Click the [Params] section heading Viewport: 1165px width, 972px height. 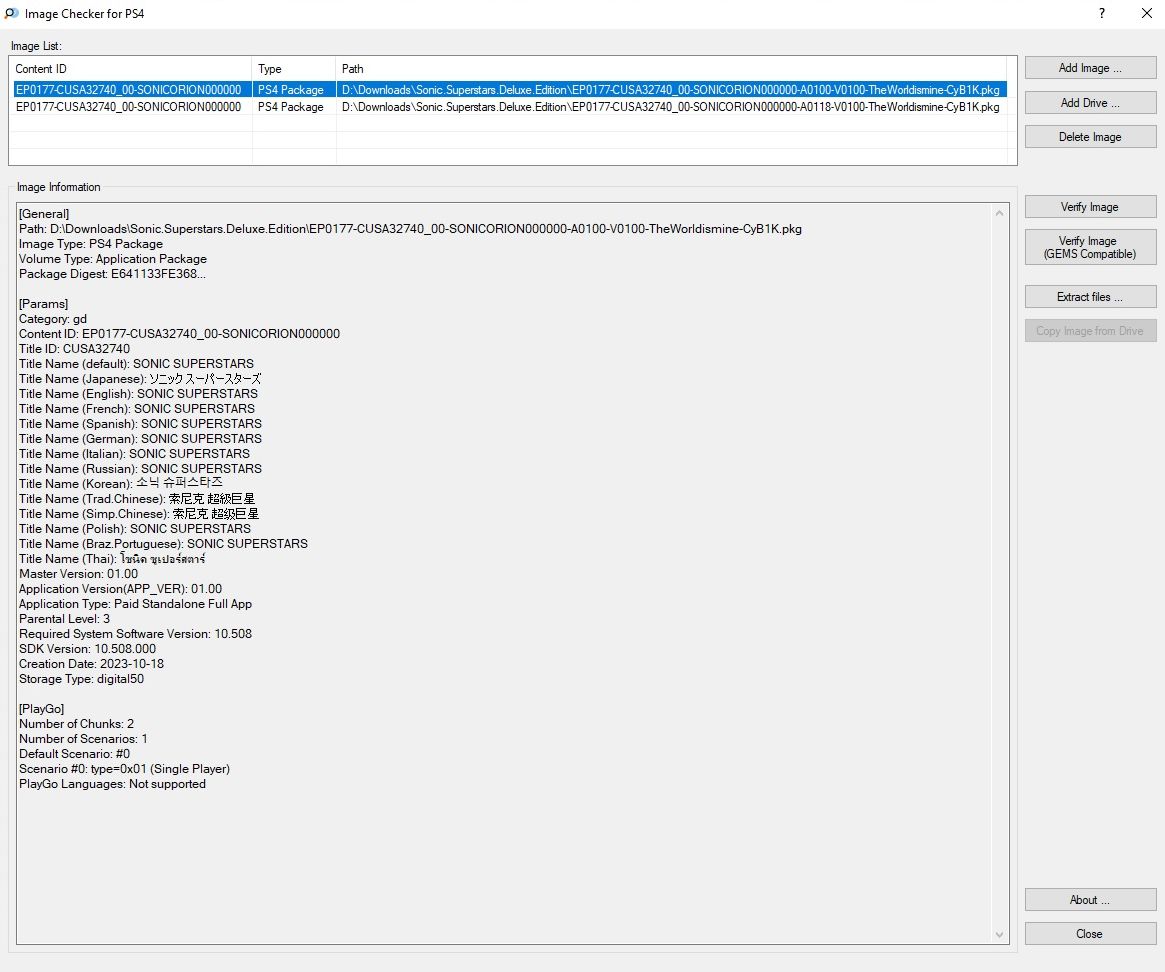[x=43, y=304]
